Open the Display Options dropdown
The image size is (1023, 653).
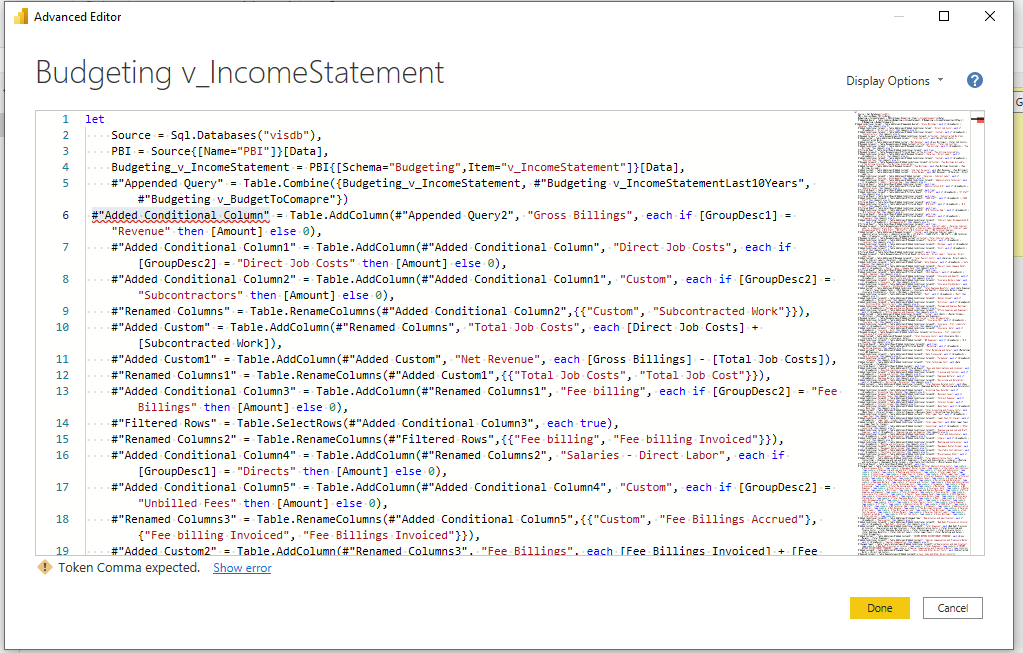pyautogui.click(x=894, y=81)
